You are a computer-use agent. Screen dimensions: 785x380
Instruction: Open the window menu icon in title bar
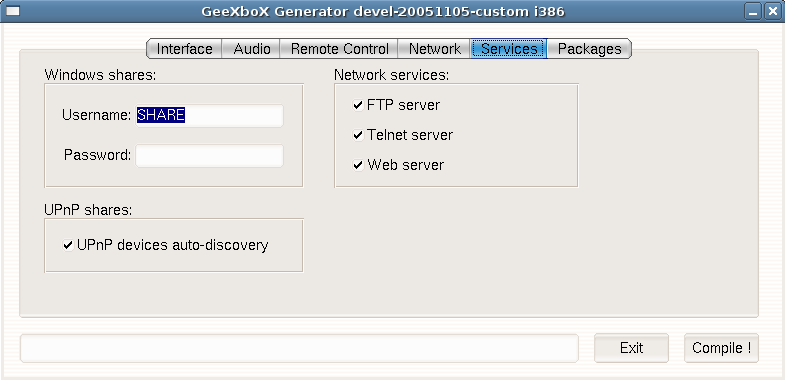point(12,11)
